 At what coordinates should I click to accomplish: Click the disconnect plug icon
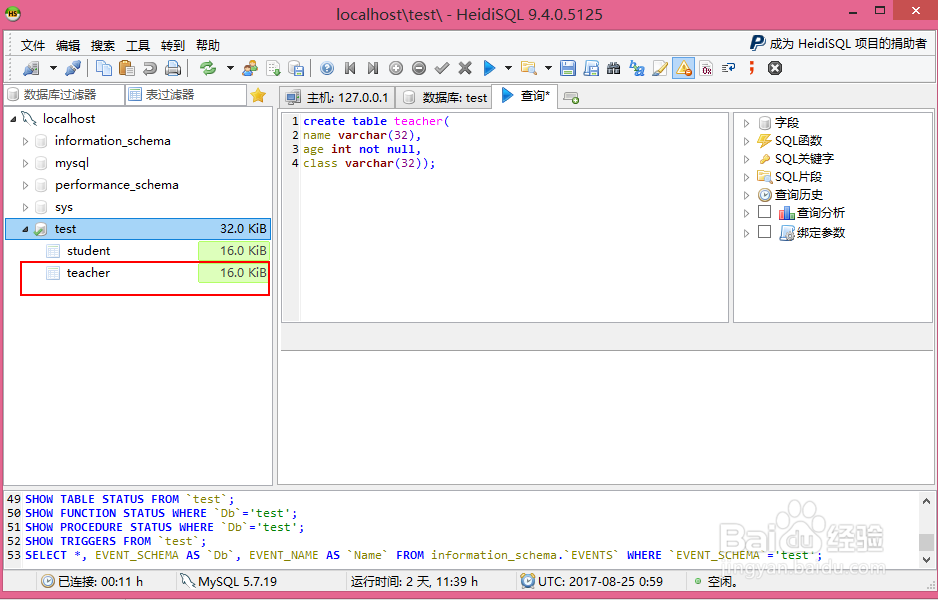pos(73,68)
